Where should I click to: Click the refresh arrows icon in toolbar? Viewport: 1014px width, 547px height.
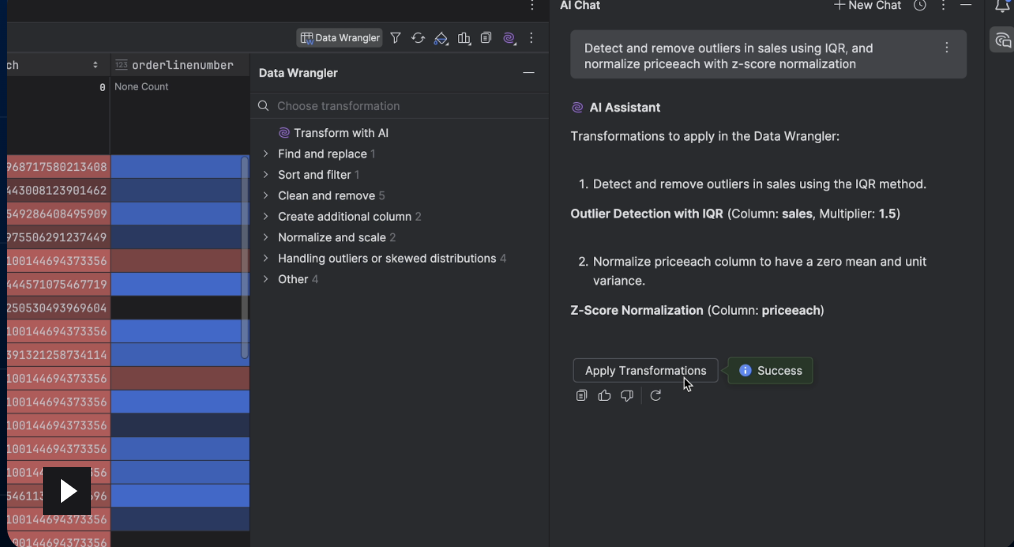click(x=418, y=38)
